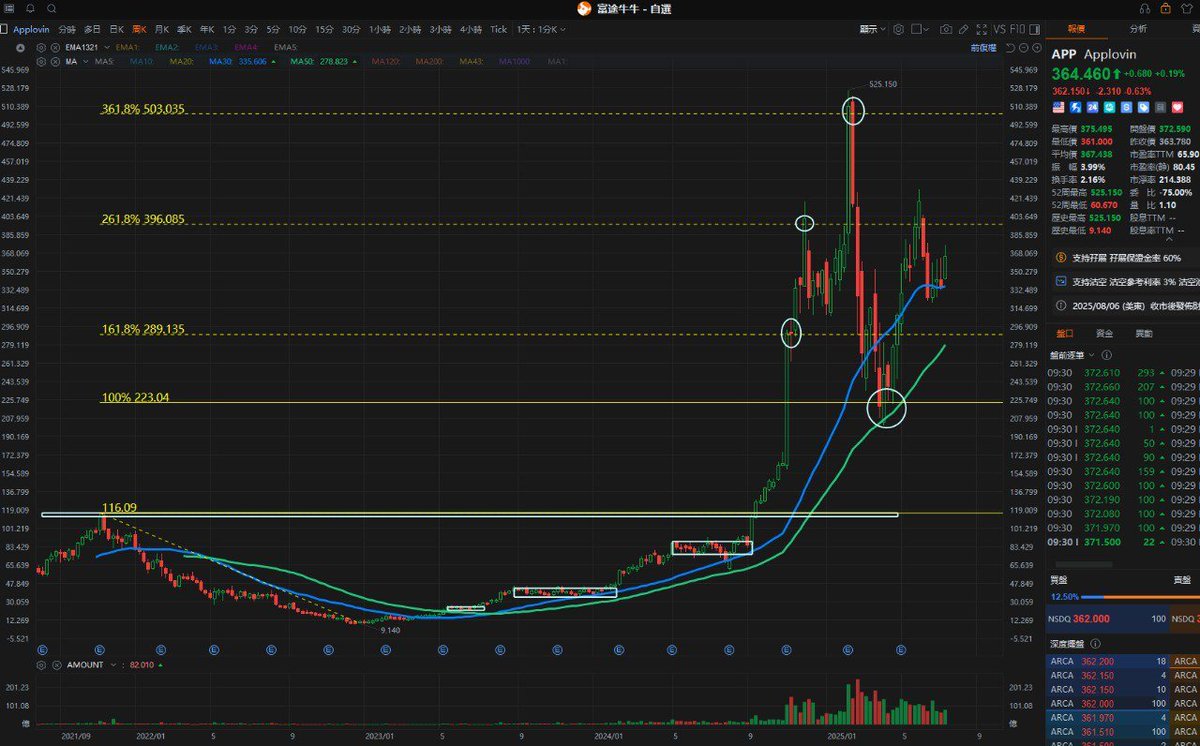Switch to 分時 timeframe
Image resolution: width=1200 pixels, height=746 pixels.
[67, 29]
